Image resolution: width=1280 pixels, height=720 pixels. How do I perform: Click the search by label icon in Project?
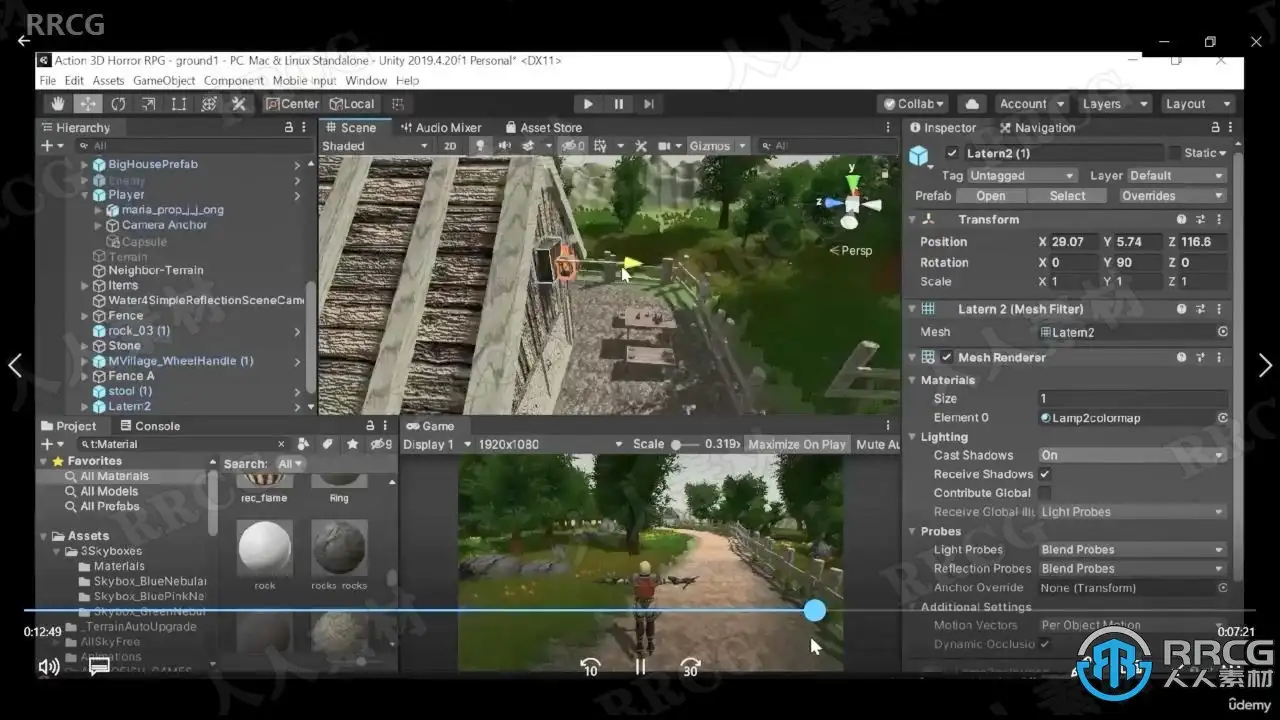(x=327, y=444)
